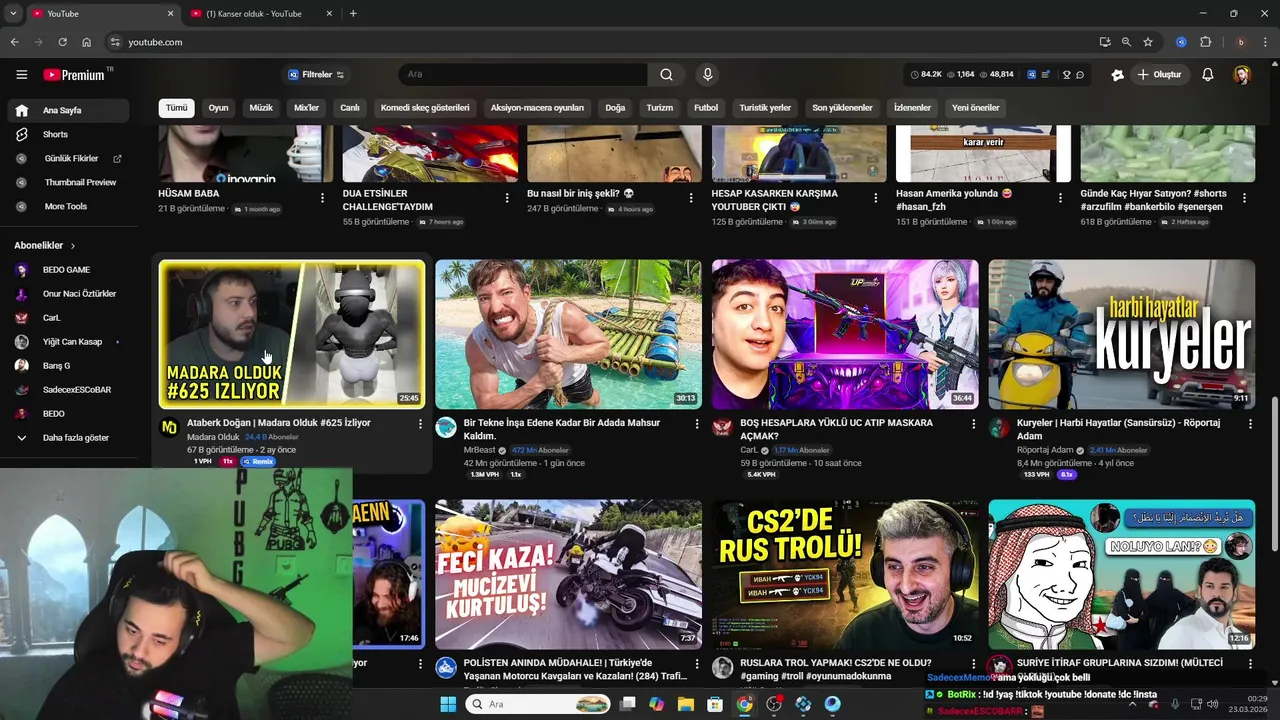The height and width of the screenshot is (720, 1280).
Task: Open MrBeast channel avatar
Action: click(x=446, y=428)
